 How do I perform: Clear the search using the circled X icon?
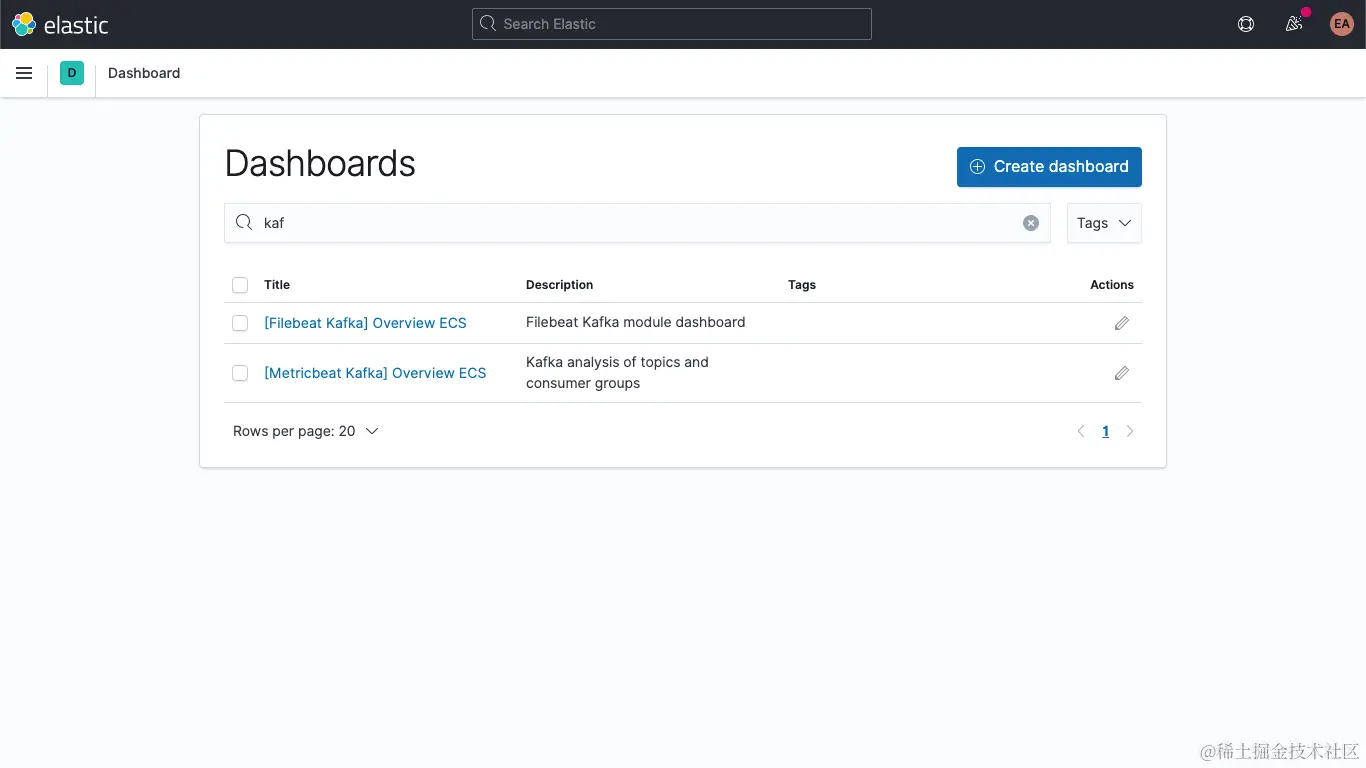tap(1031, 223)
